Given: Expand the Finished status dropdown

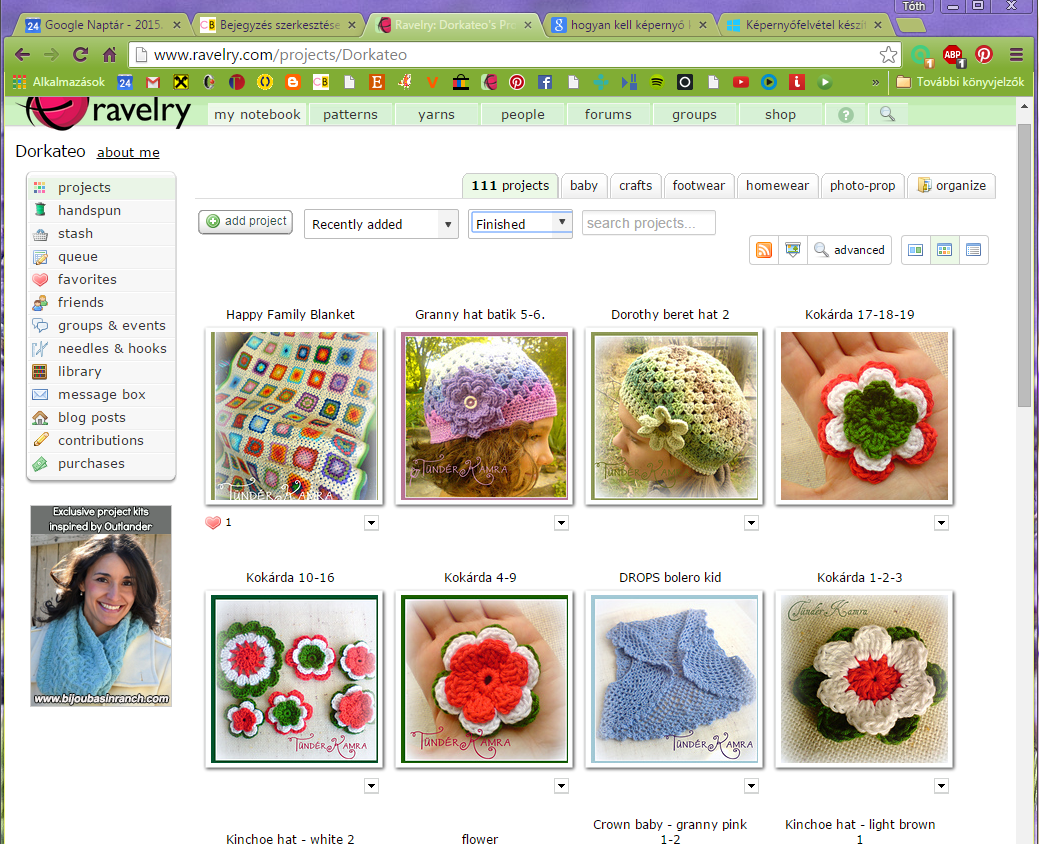Looking at the screenshot, I should point(521,224).
